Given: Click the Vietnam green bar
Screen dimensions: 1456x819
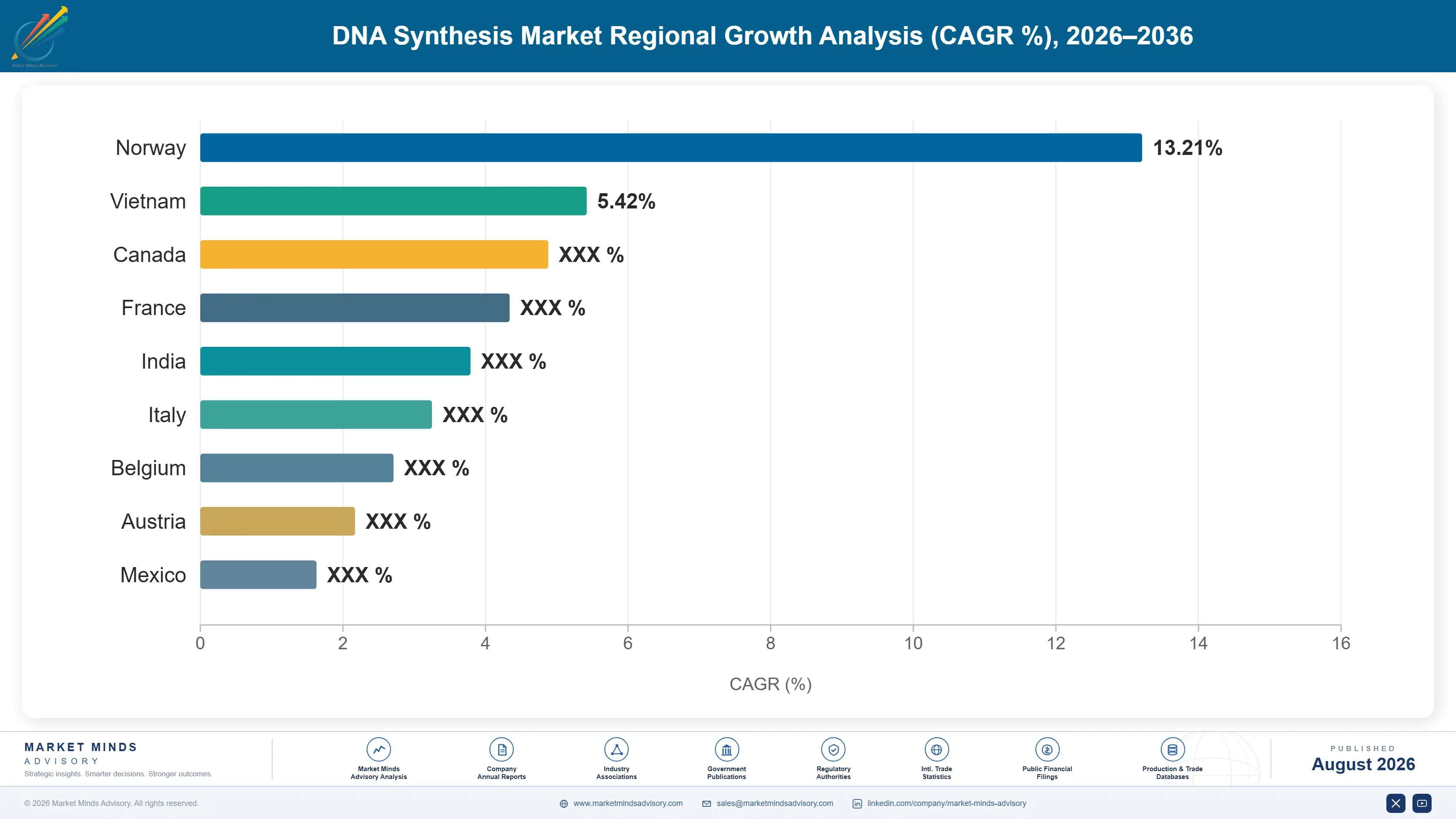Looking at the screenshot, I should point(394,201).
